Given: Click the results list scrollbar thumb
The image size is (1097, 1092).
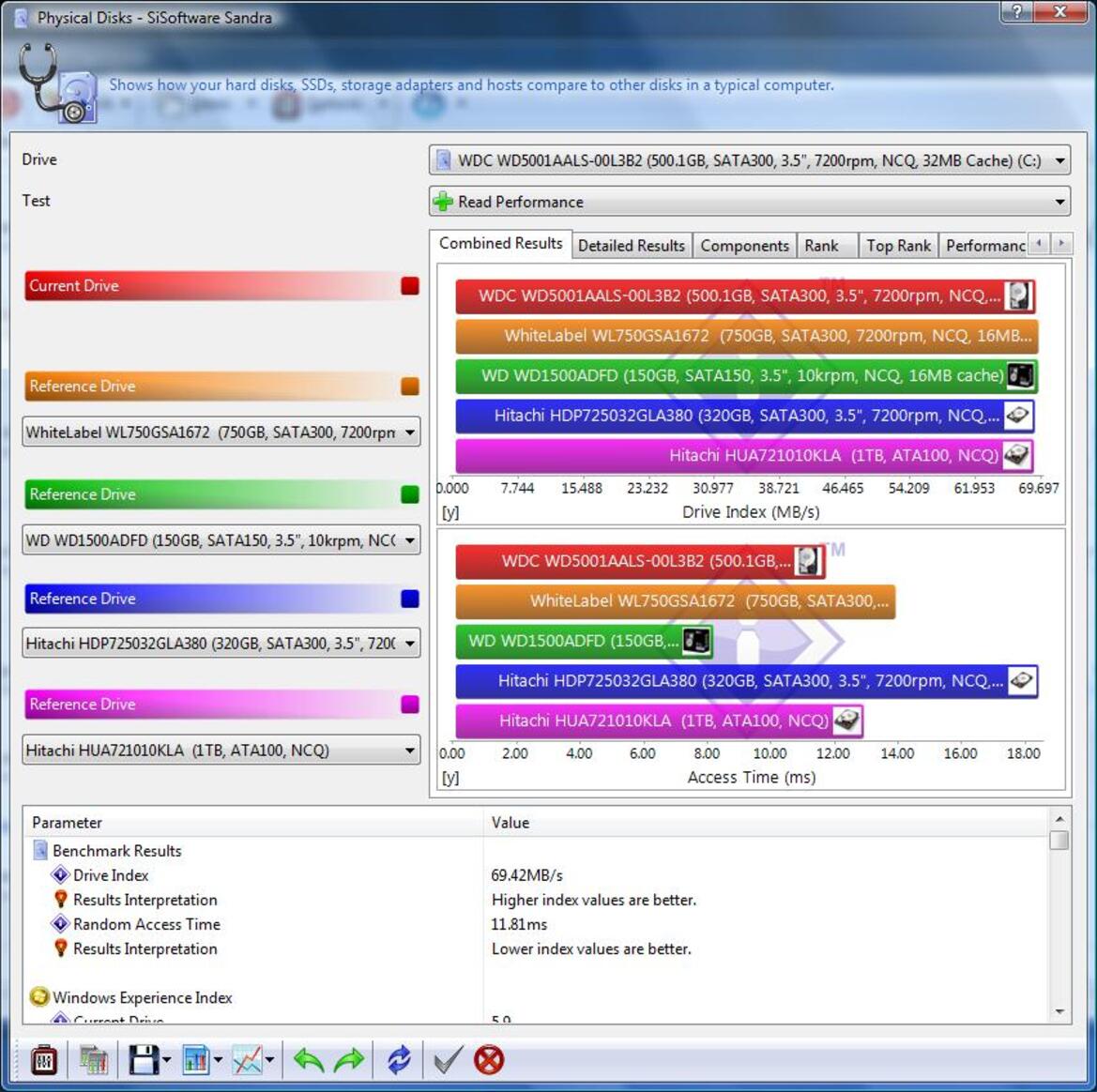Looking at the screenshot, I should coord(1059,839).
